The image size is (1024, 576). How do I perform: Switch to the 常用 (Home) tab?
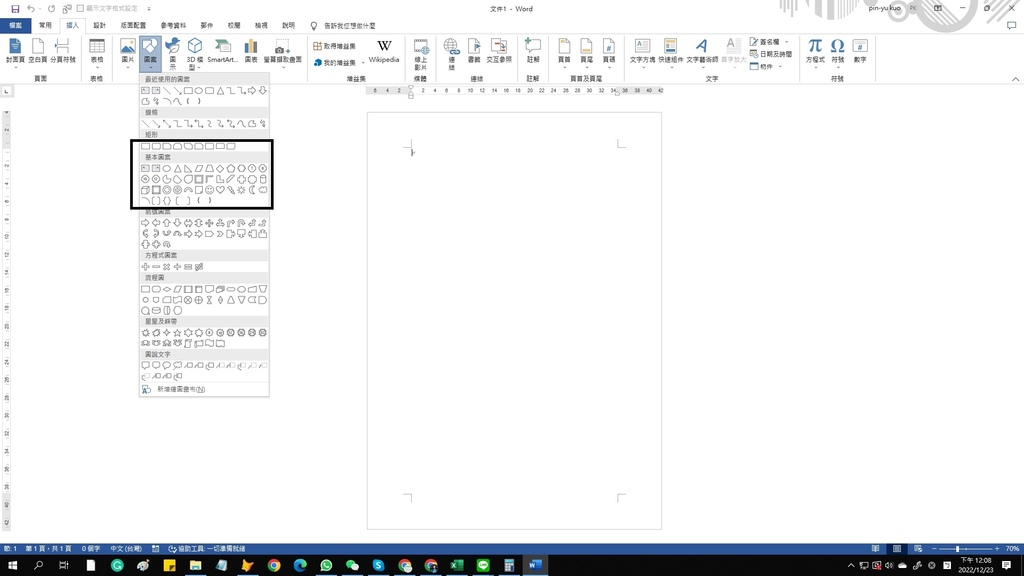45,25
